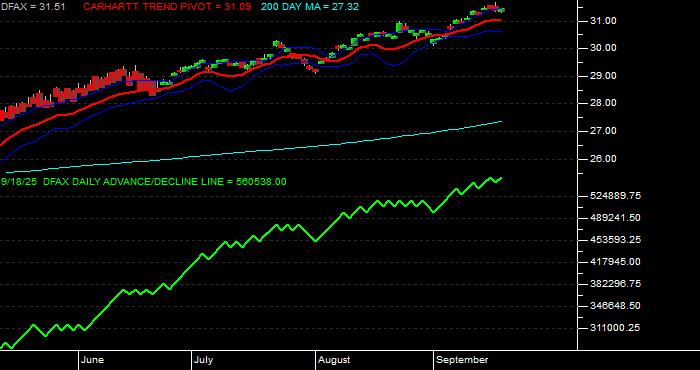700x370 pixels.
Task: Click the 30.00 price axis value
Action: [x=604, y=48]
